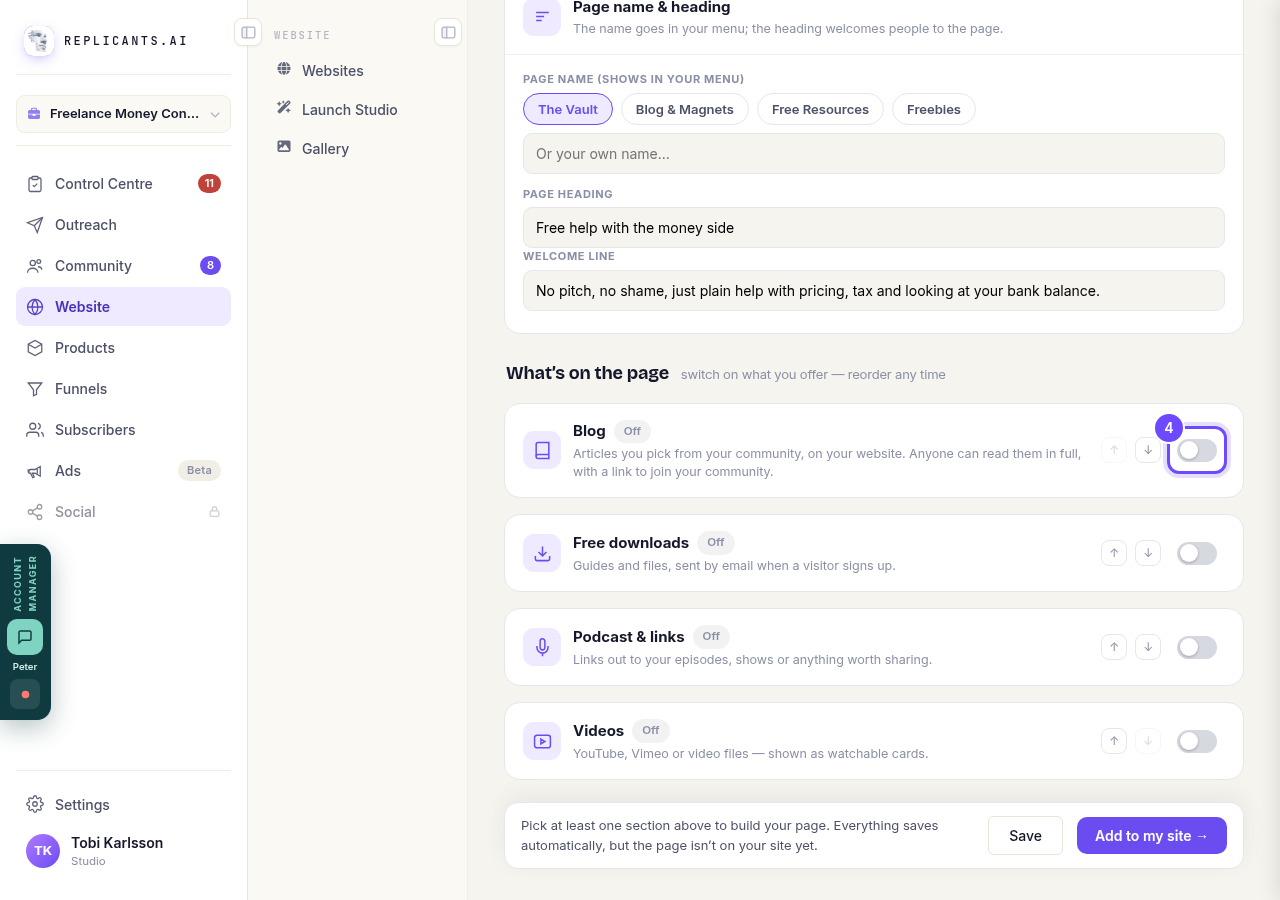This screenshot has height=900, width=1280.
Task: Open the Freelance Money workspace dropdown
Action: coord(123,114)
